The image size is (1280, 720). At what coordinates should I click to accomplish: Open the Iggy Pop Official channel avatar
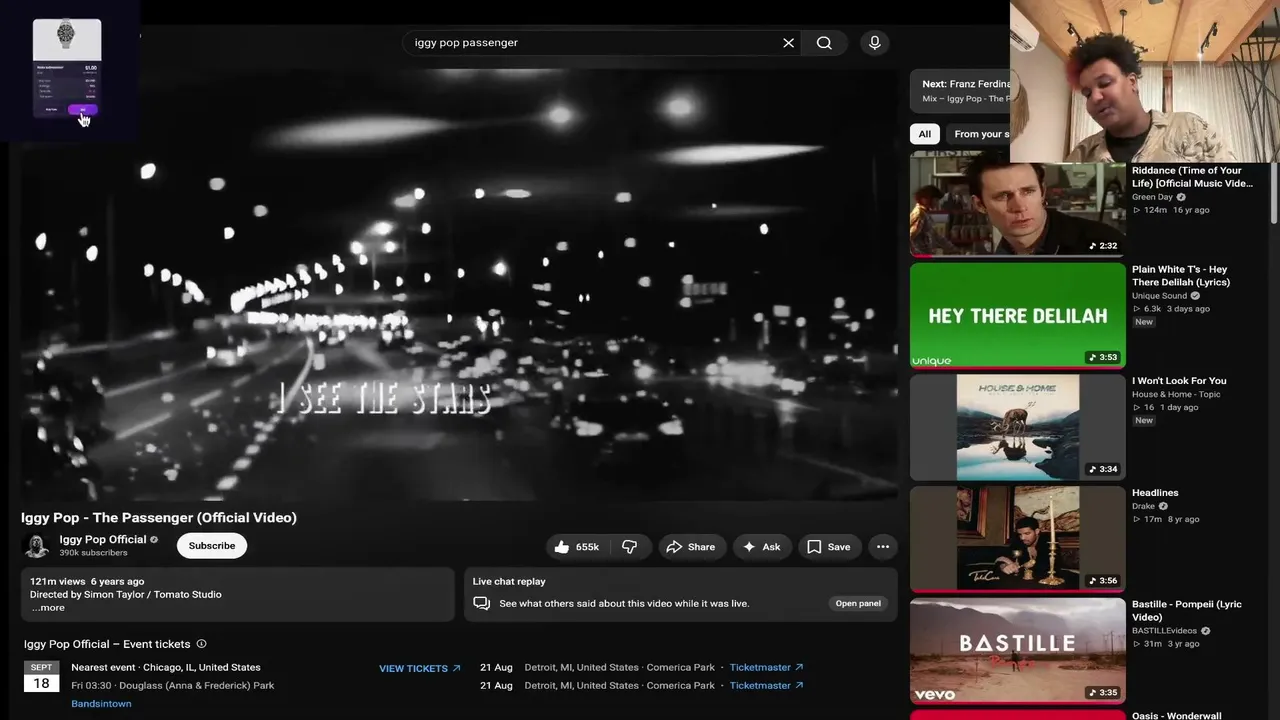37,546
